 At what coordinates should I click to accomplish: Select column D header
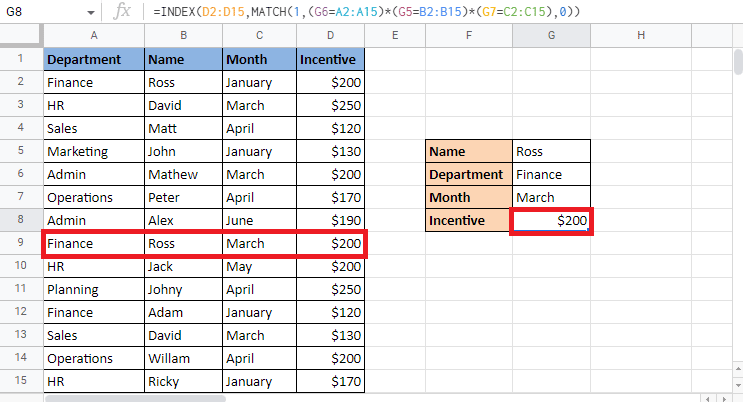tap(330, 36)
